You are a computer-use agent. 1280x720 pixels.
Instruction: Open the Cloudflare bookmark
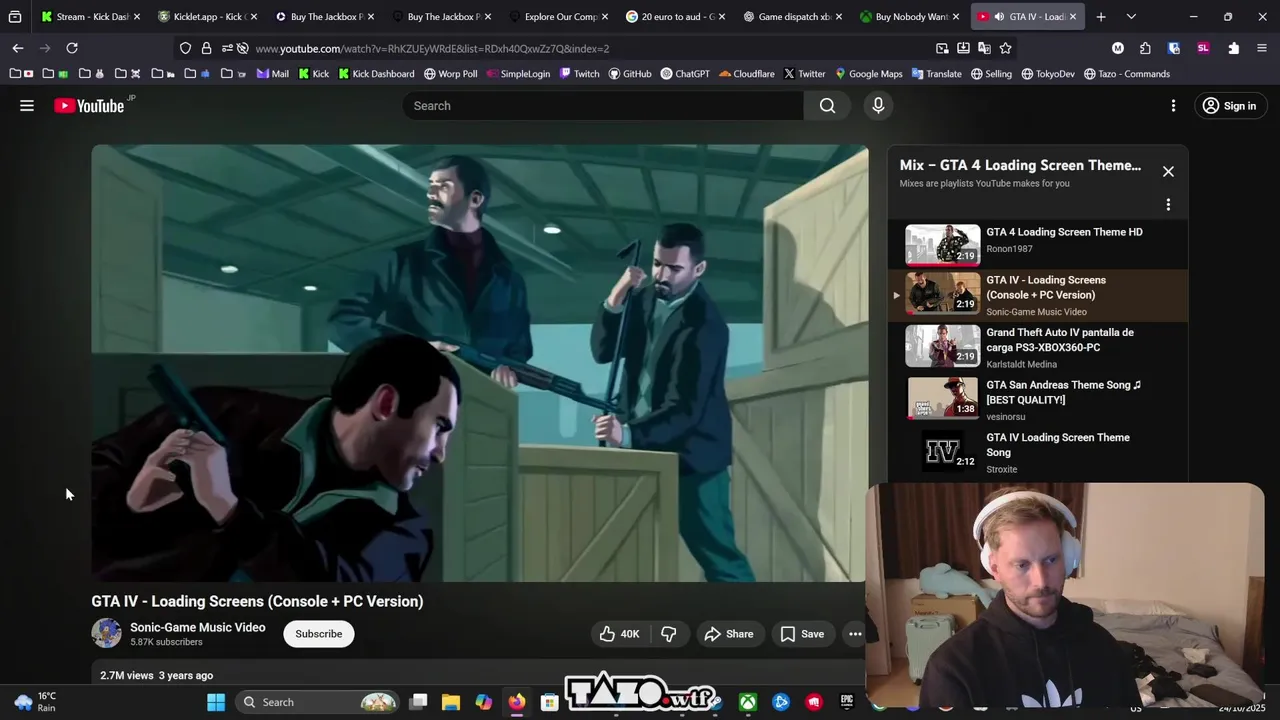[746, 74]
